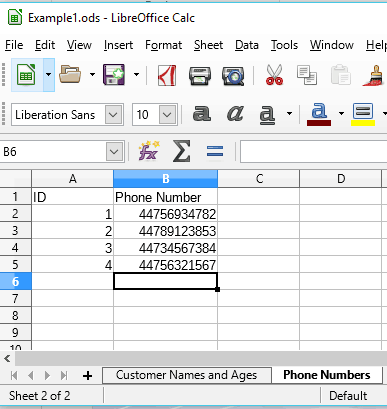Click the Paste clipboard icon
This screenshot has height=409, width=387.
tap(340, 75)
